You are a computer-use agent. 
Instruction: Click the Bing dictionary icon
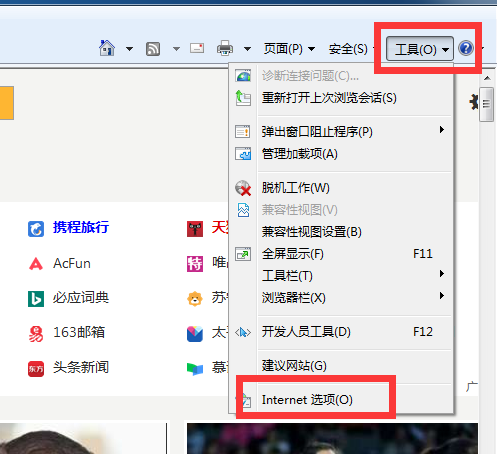(x=36, y=299)
